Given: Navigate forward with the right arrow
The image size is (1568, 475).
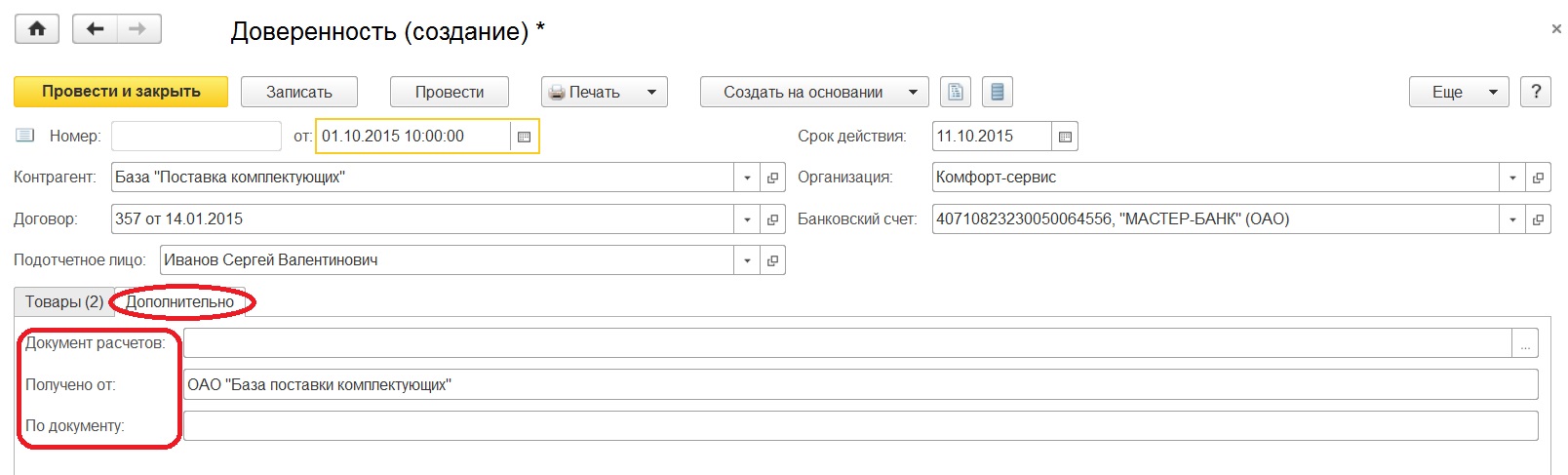Looking at the screenshot, I should (138, 29).
